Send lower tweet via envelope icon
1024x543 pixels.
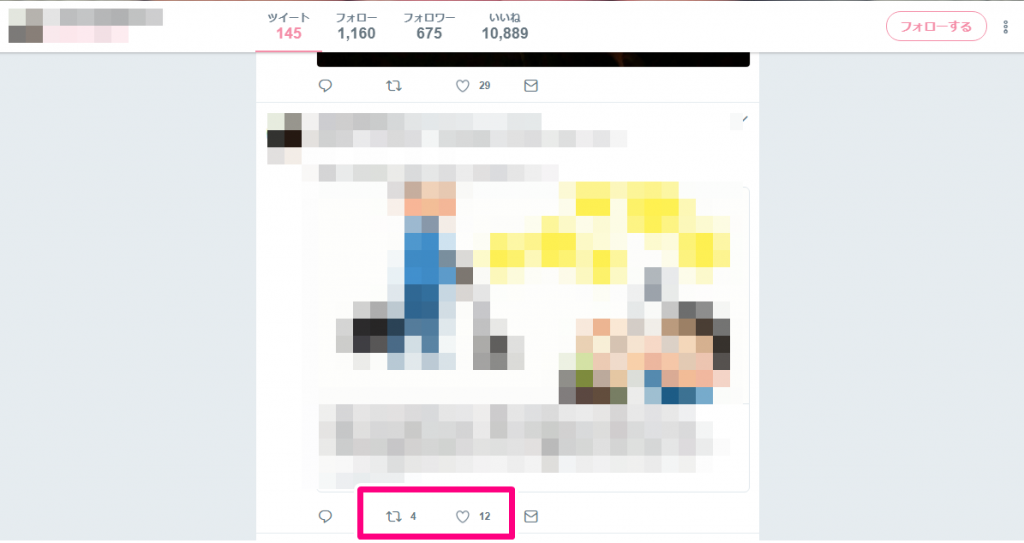coord(531,516)
